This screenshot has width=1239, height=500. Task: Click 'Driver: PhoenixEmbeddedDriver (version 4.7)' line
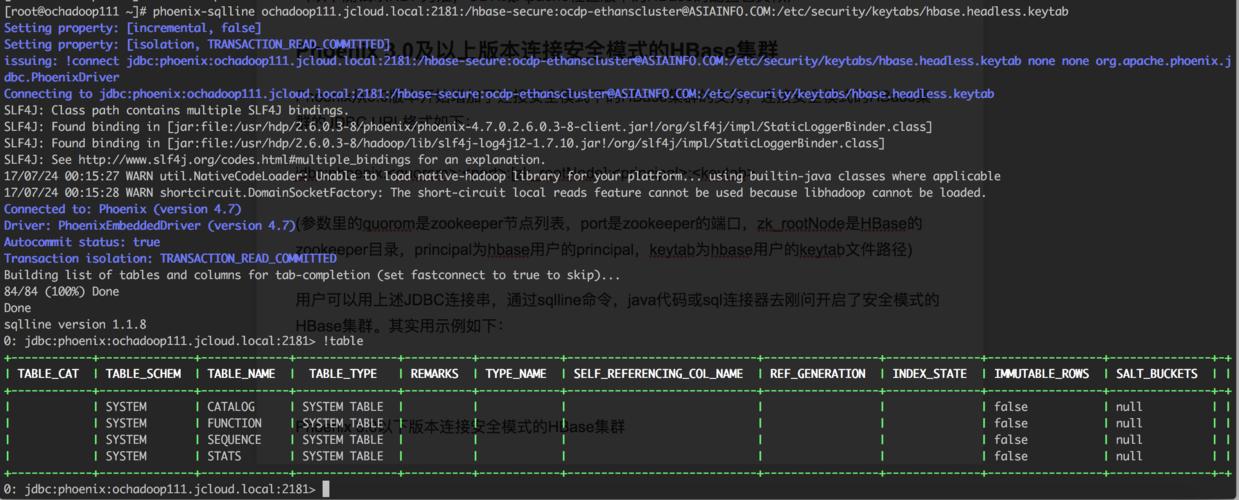click(150, 226)
